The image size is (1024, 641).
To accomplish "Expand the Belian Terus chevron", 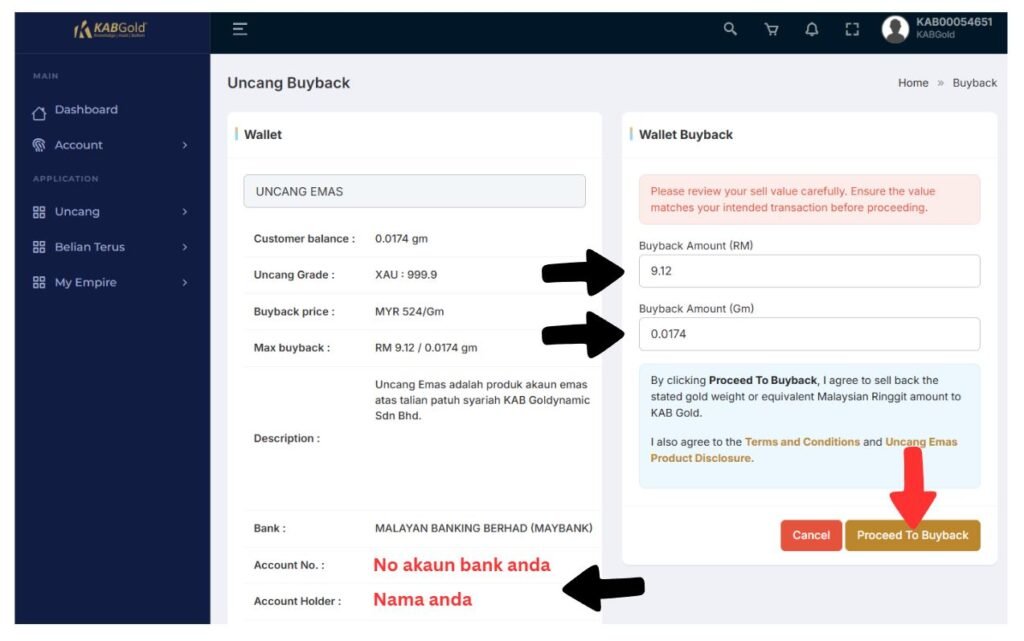I will pos(185,247).
